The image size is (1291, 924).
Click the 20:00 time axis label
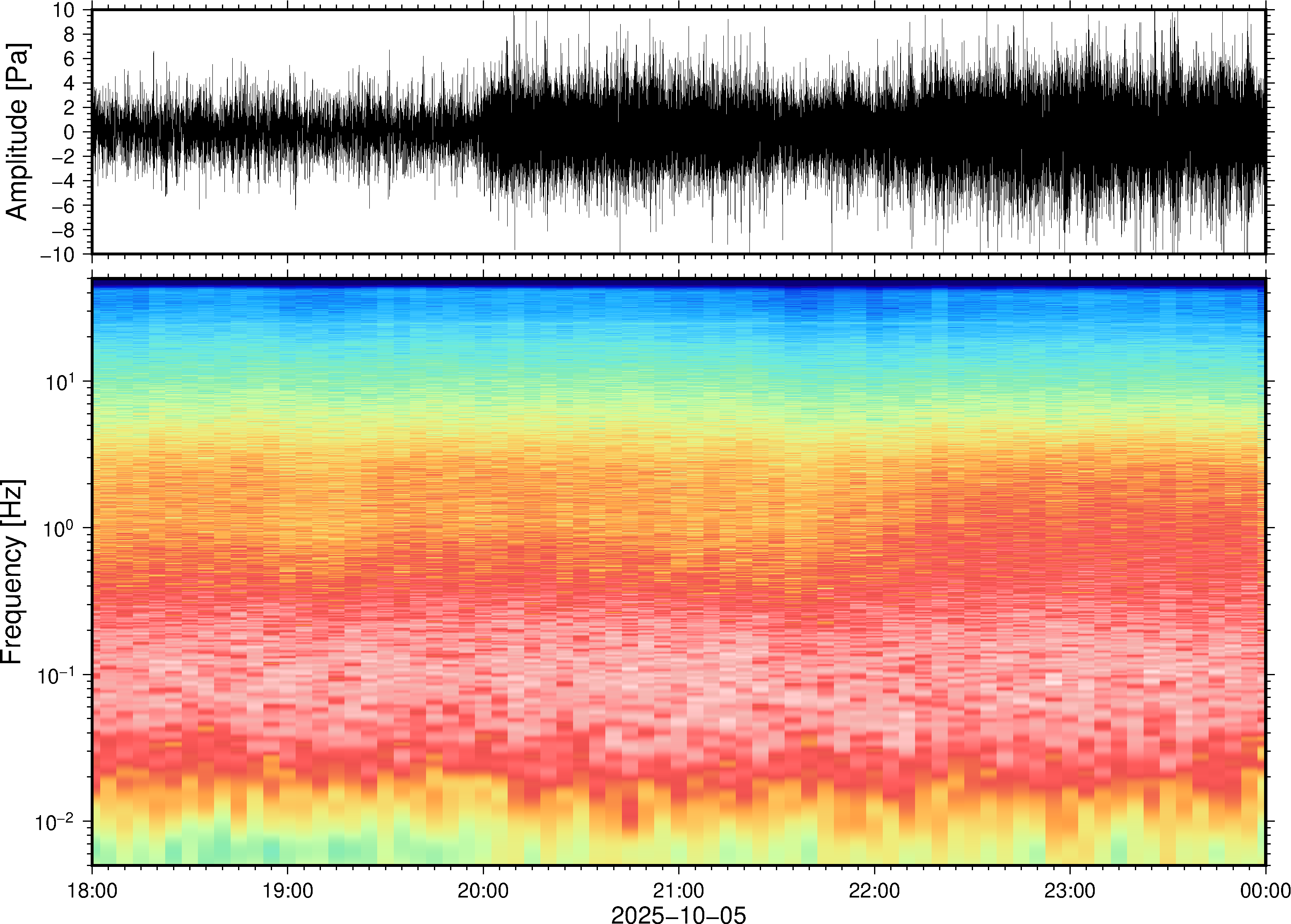tap(483, 890)
